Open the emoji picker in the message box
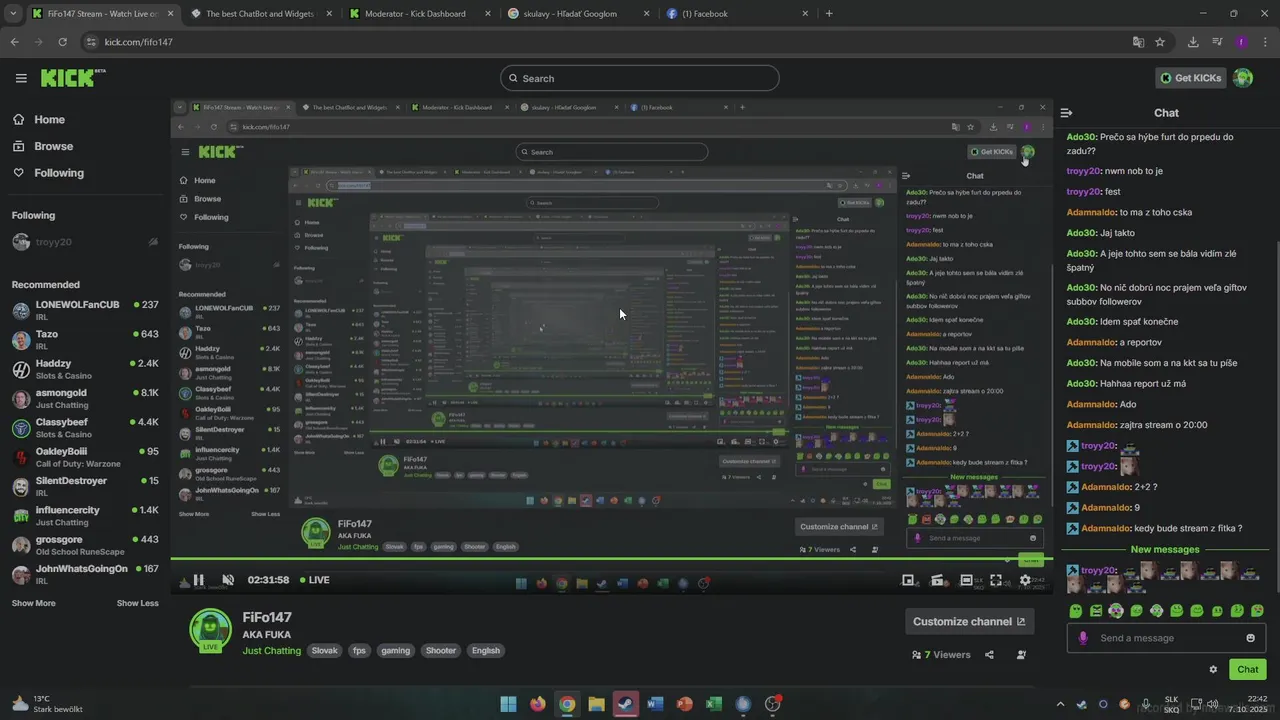Screen dimensions: 1280x720 1250,638
